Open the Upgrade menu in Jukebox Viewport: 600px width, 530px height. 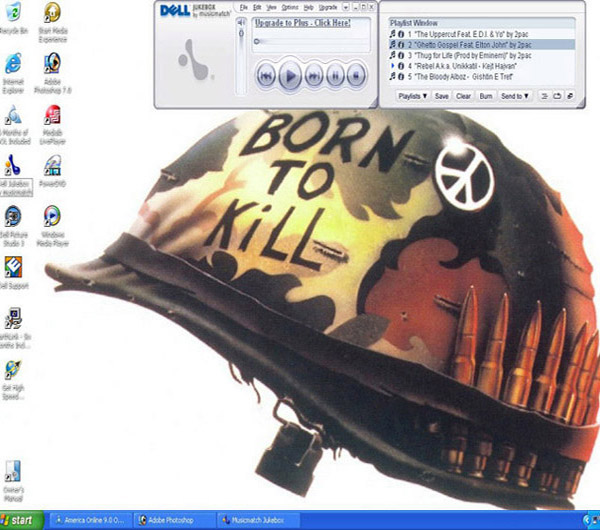point(328,7)
